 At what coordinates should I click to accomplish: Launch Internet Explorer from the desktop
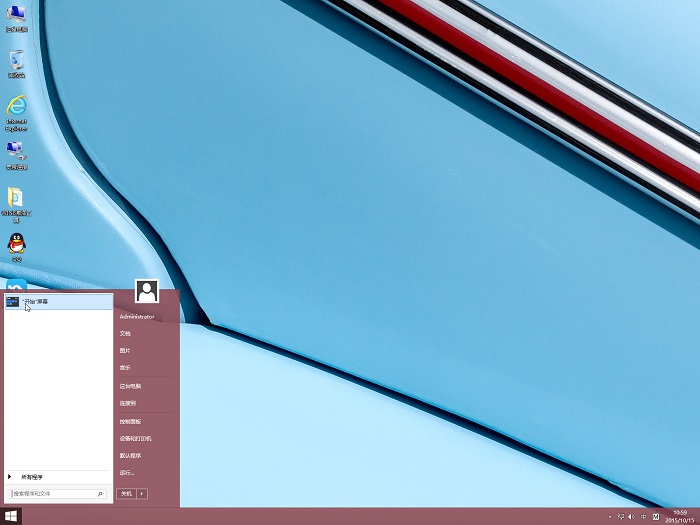pos(16,108)
